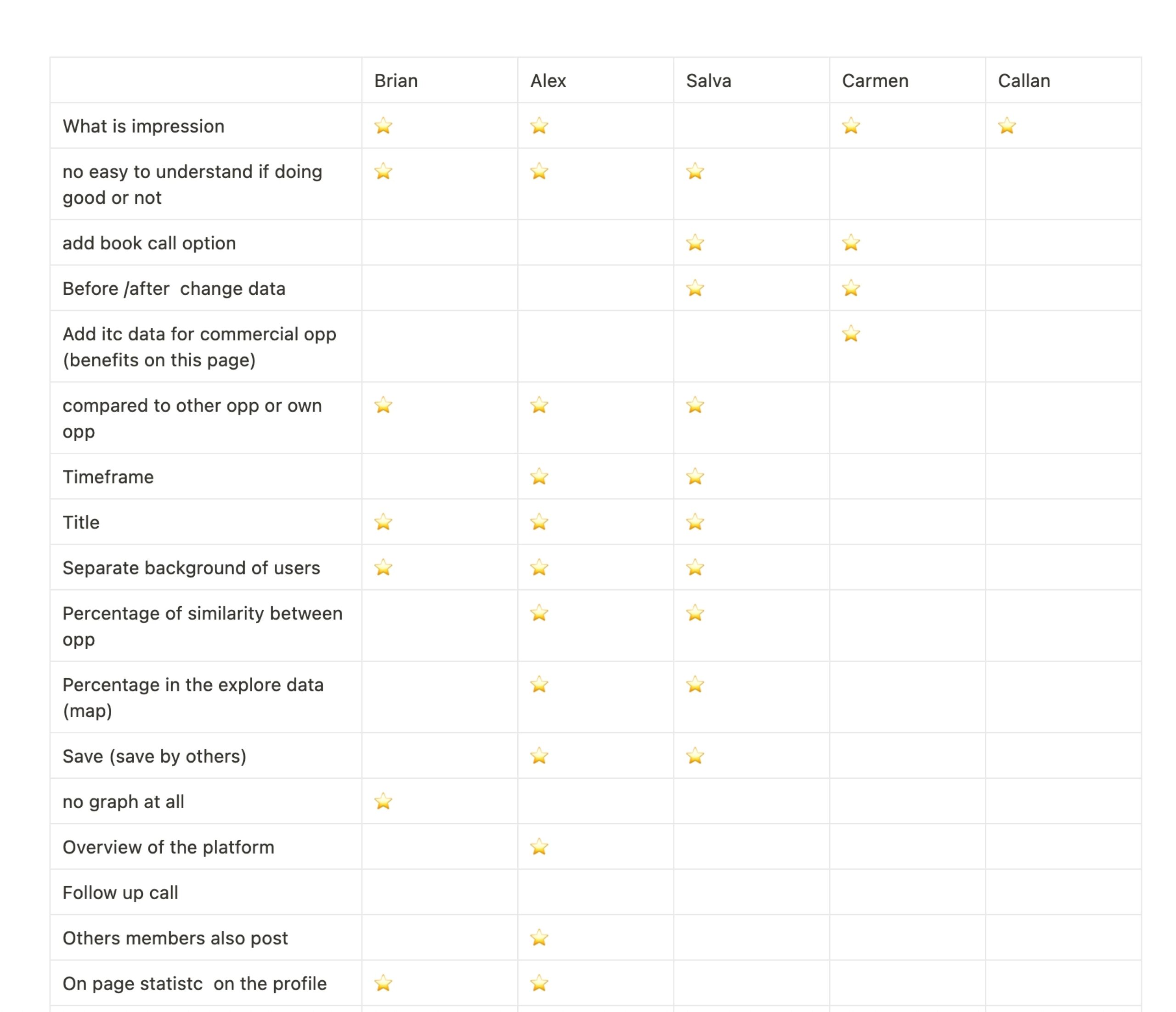This screenshot has width=1176, height=1012.
Task: Select Salva's star in Timeframe row
Action: click(x=695, y=477)
